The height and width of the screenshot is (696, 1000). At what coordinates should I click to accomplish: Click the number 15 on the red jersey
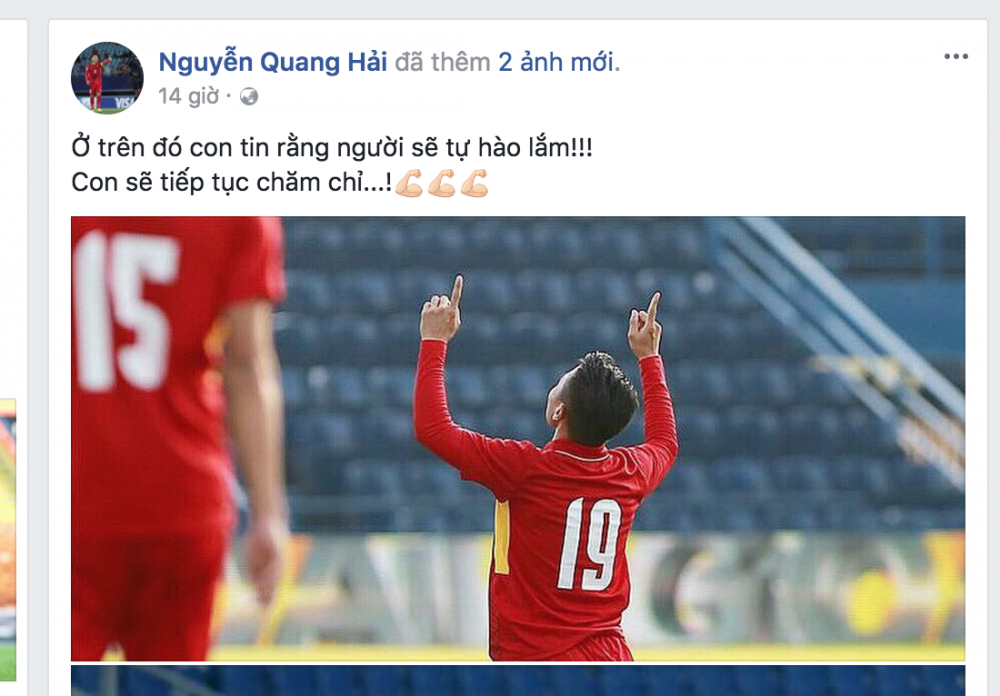[x=126, y=309]
